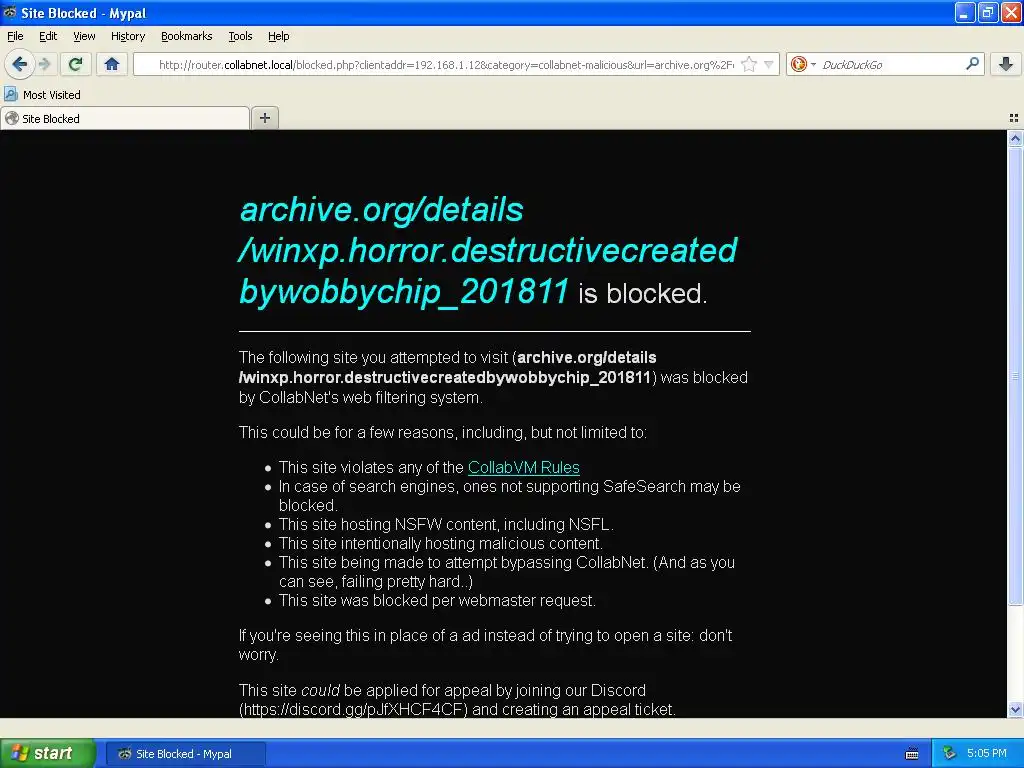
Task: Click scrollbar up arrow
Action: 1015,138
